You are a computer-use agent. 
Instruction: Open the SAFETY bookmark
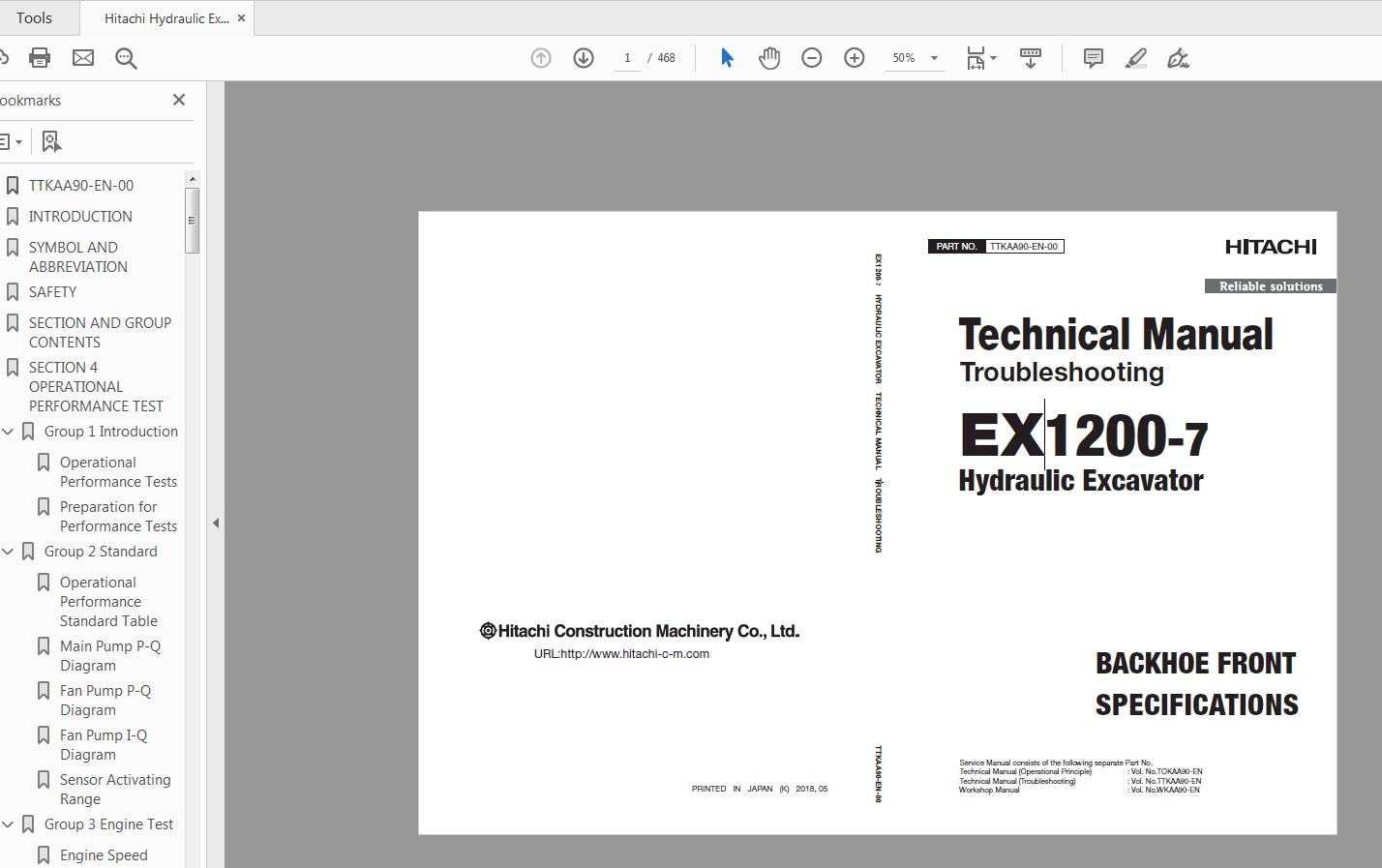52,292
